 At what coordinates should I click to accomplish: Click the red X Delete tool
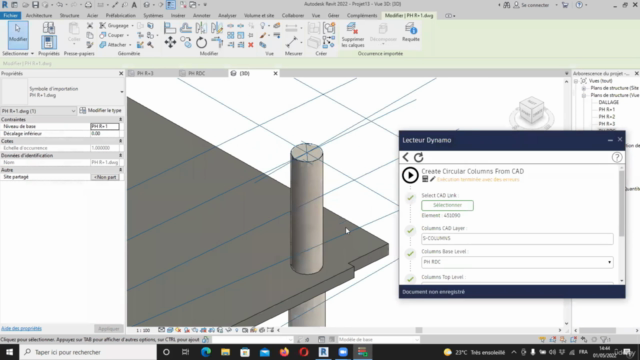251,45
